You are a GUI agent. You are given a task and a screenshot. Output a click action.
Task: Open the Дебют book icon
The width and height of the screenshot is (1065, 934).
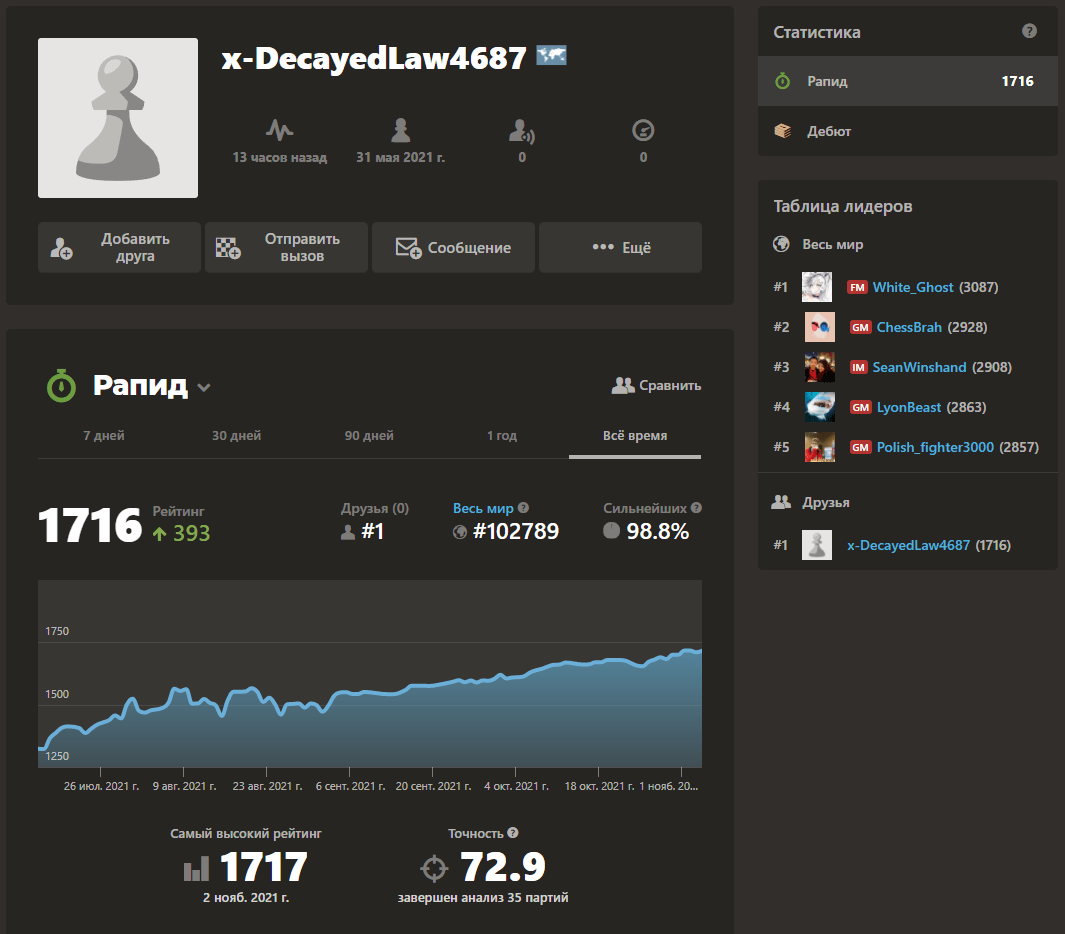pyautogui.click(x=783, y=131)
